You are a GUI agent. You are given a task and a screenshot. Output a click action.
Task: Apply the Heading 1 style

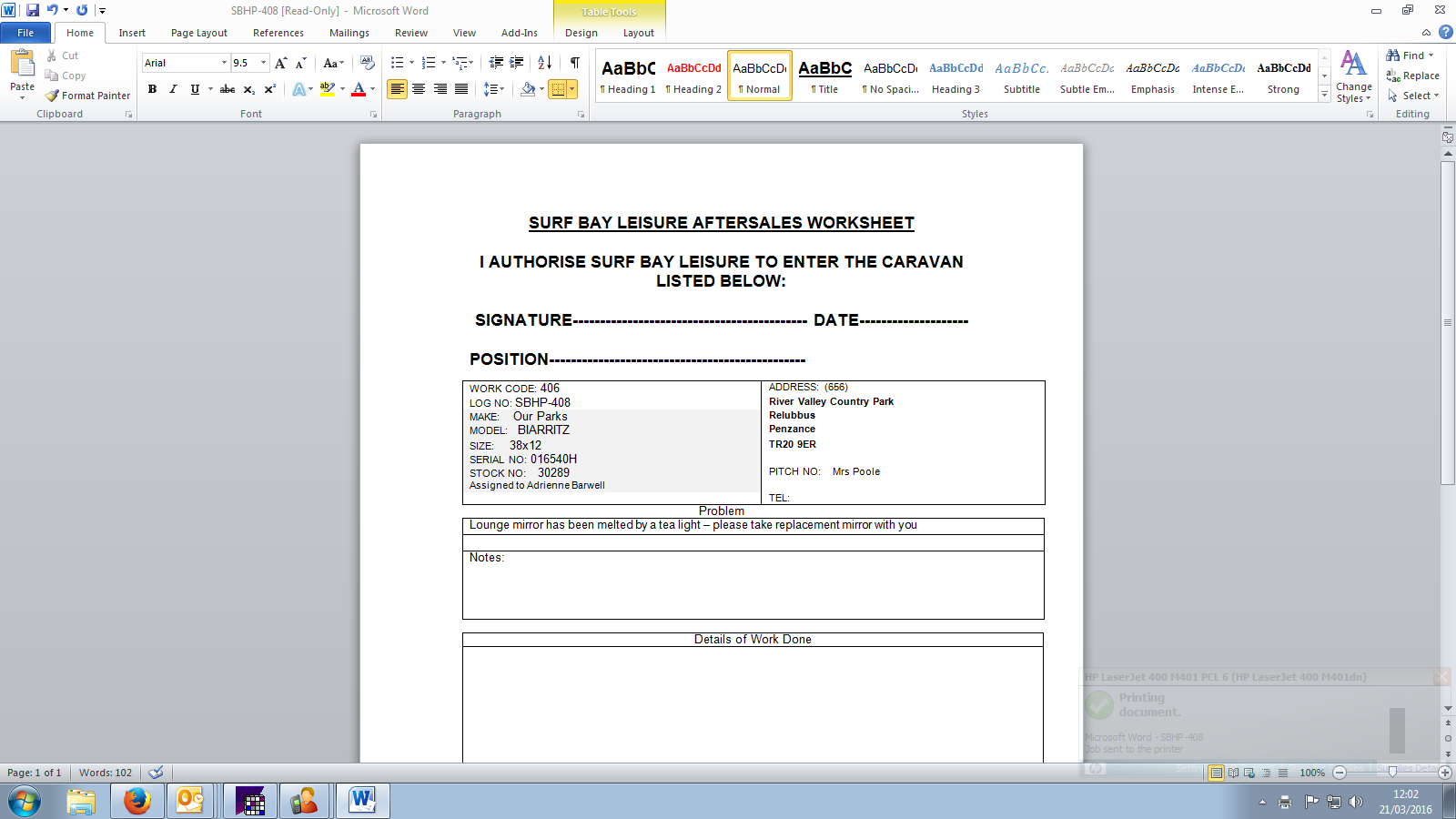click(x=628, y=76)
